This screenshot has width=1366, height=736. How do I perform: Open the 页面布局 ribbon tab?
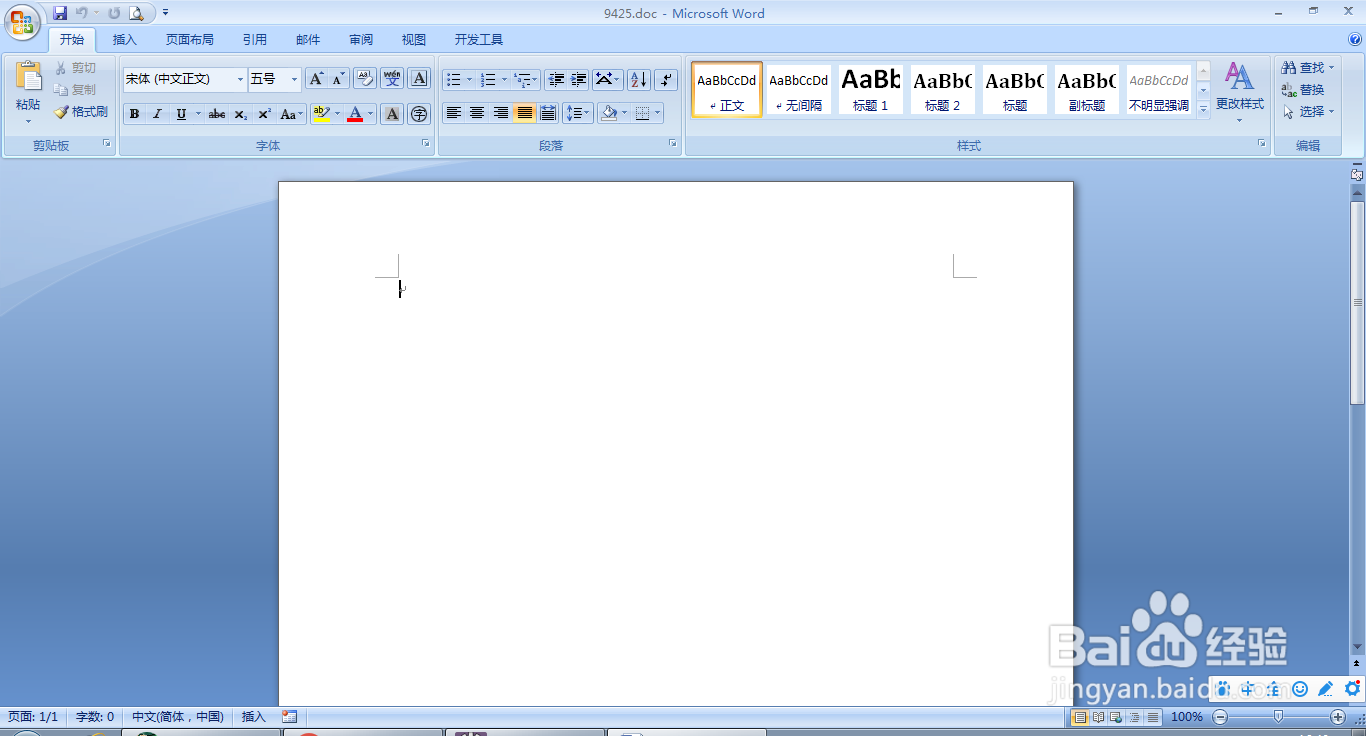tap(190, 40)
